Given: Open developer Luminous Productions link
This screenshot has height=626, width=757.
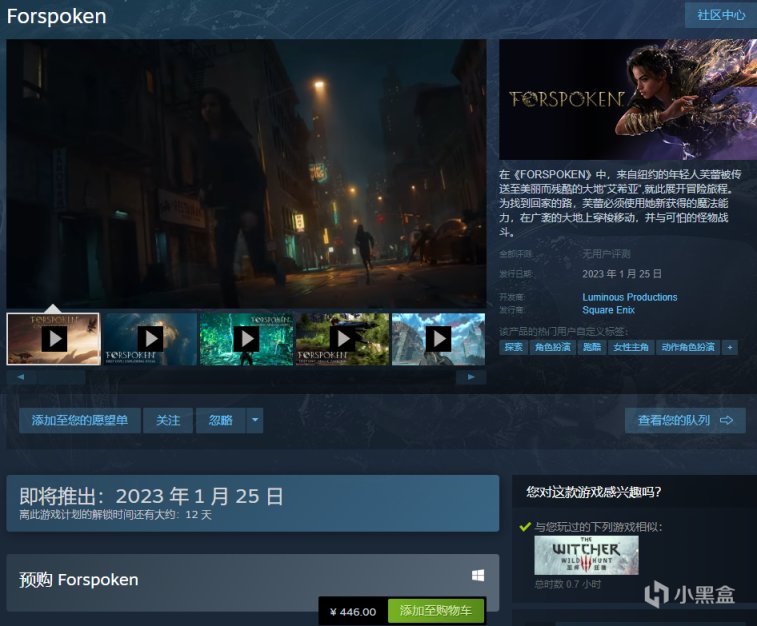Looking at the screenshot, I should 630,297.
